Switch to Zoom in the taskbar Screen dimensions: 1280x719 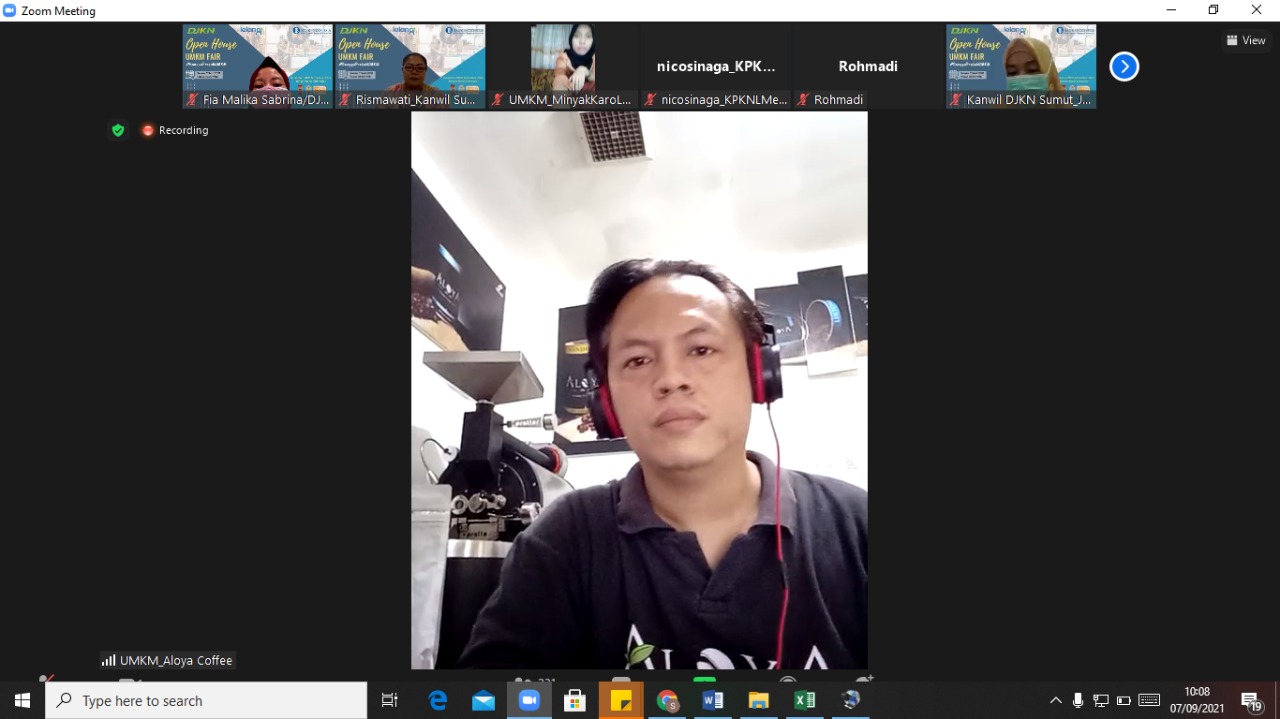[x=529, y=701]
